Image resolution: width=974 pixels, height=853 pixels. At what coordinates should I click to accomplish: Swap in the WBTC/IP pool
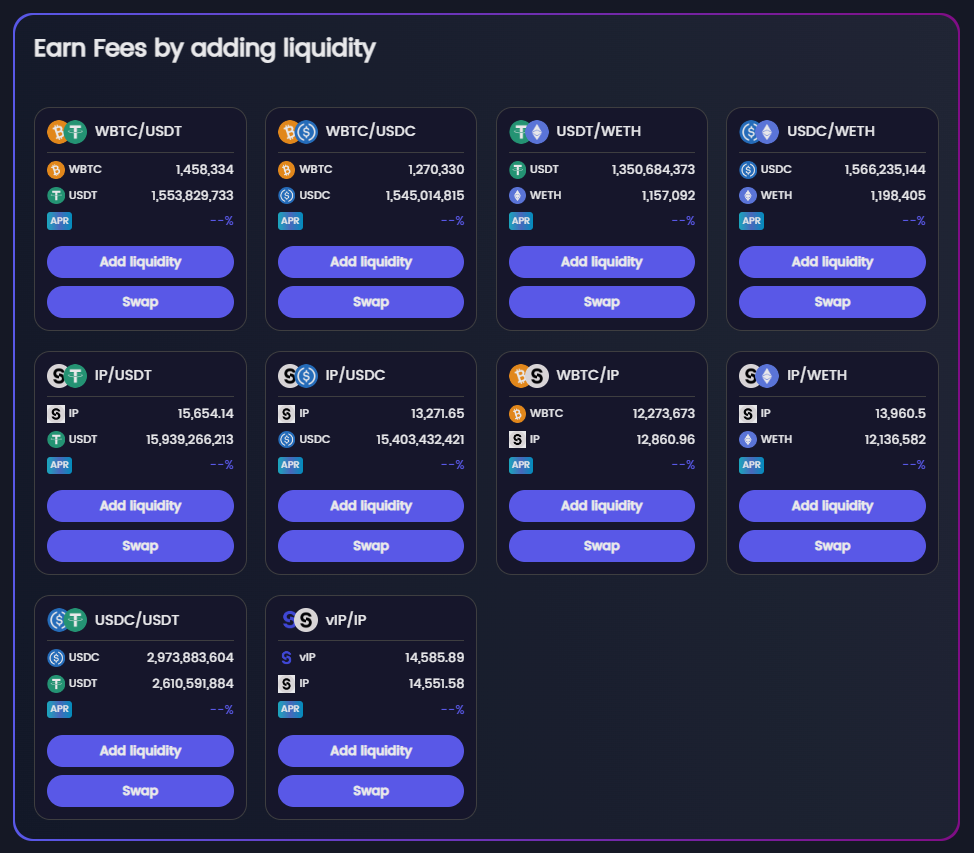pos(602,546)
